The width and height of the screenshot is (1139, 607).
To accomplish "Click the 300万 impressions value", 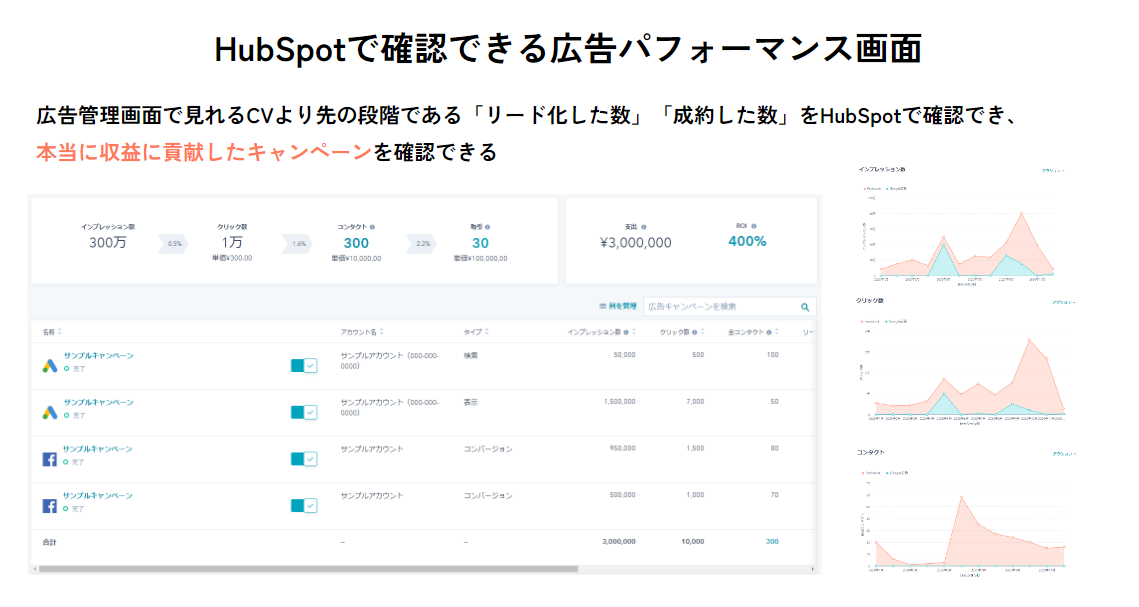I will coord(108,243).
